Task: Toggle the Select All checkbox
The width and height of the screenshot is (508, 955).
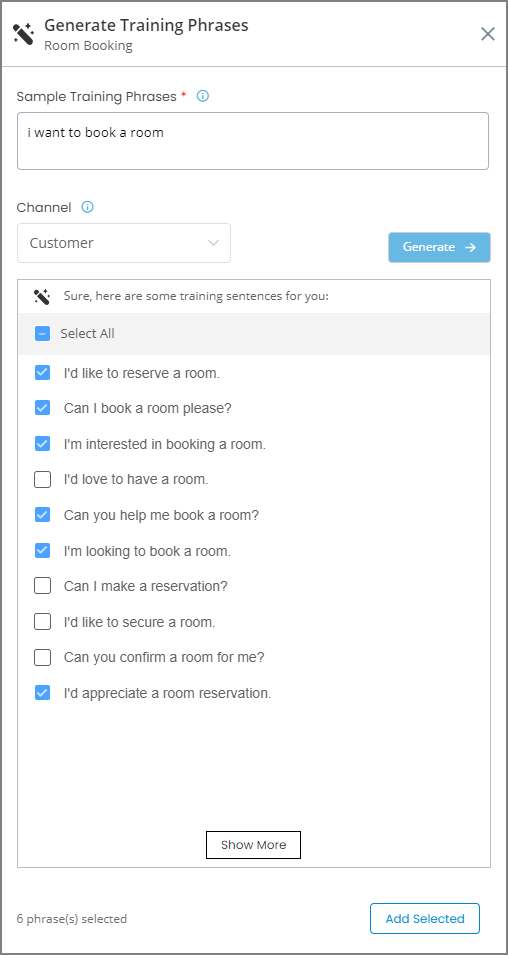Action: tap(42, 333)
